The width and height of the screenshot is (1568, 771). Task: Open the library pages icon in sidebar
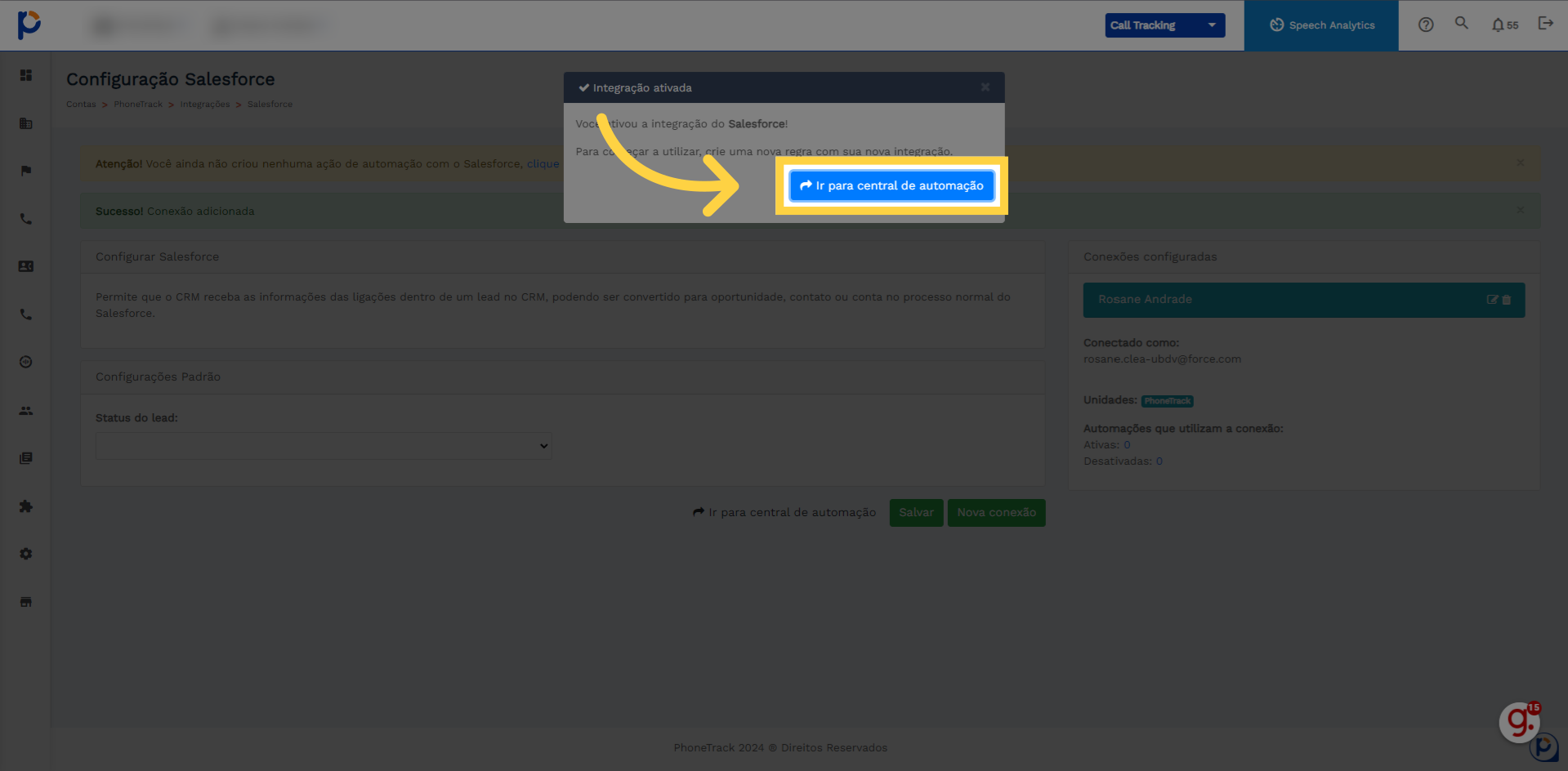pyautogui.click(x=26, y=458)
